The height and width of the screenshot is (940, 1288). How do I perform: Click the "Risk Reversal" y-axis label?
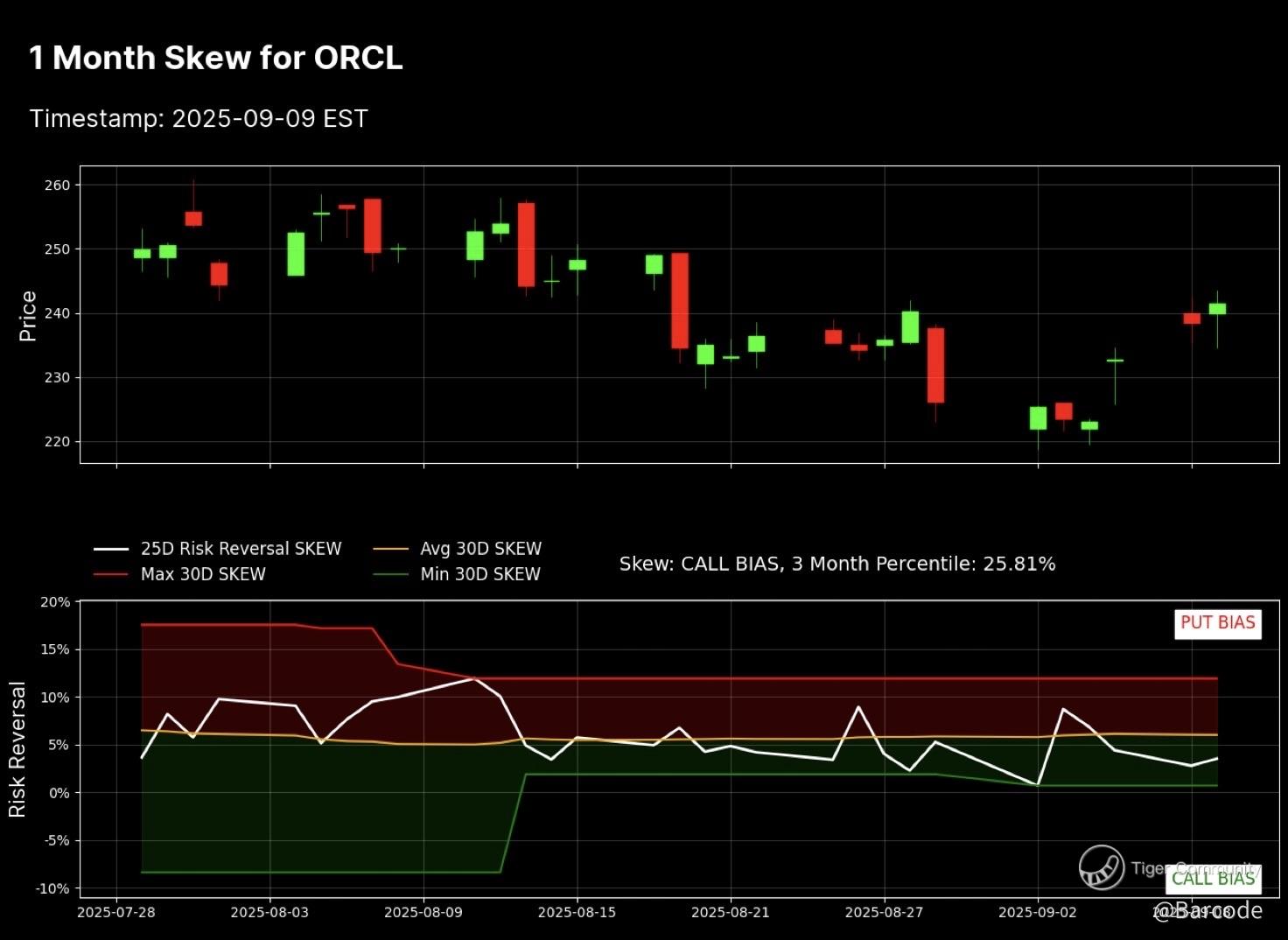click(17, 750)
